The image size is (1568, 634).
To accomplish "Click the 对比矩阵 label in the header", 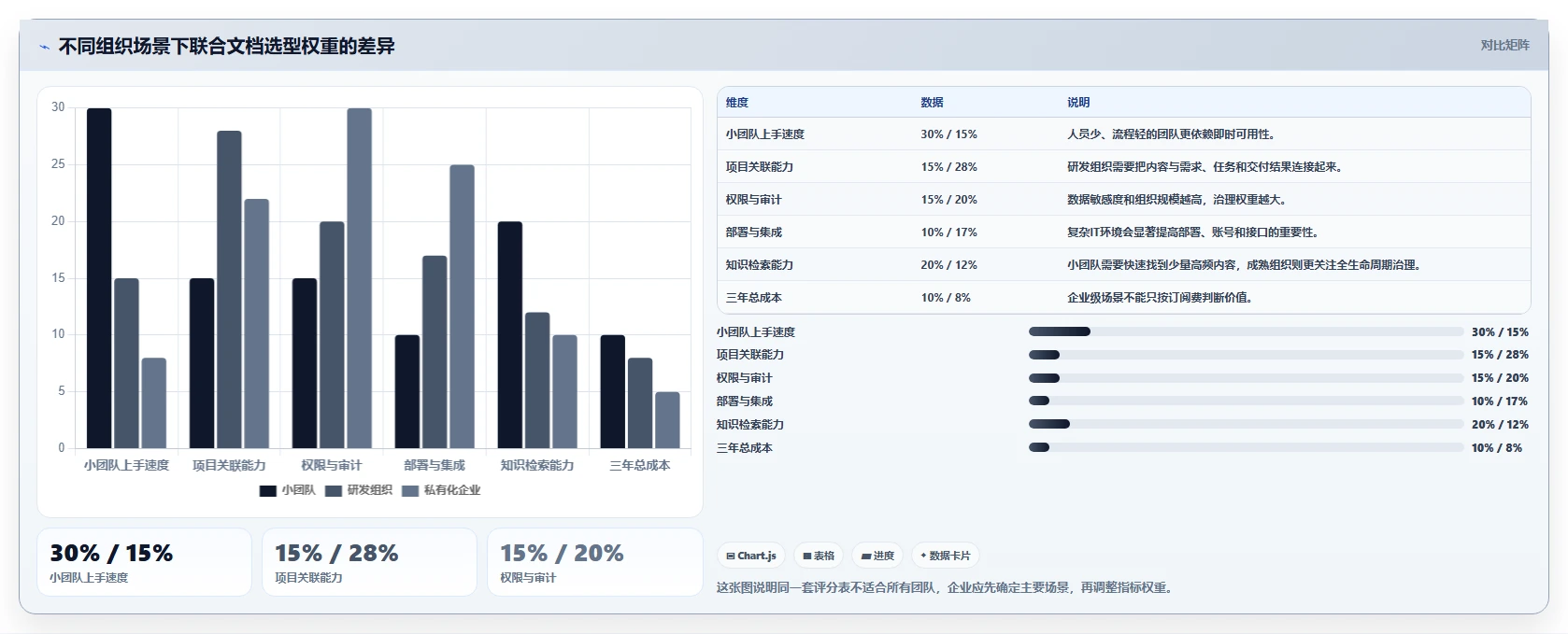I will 1504,45.
